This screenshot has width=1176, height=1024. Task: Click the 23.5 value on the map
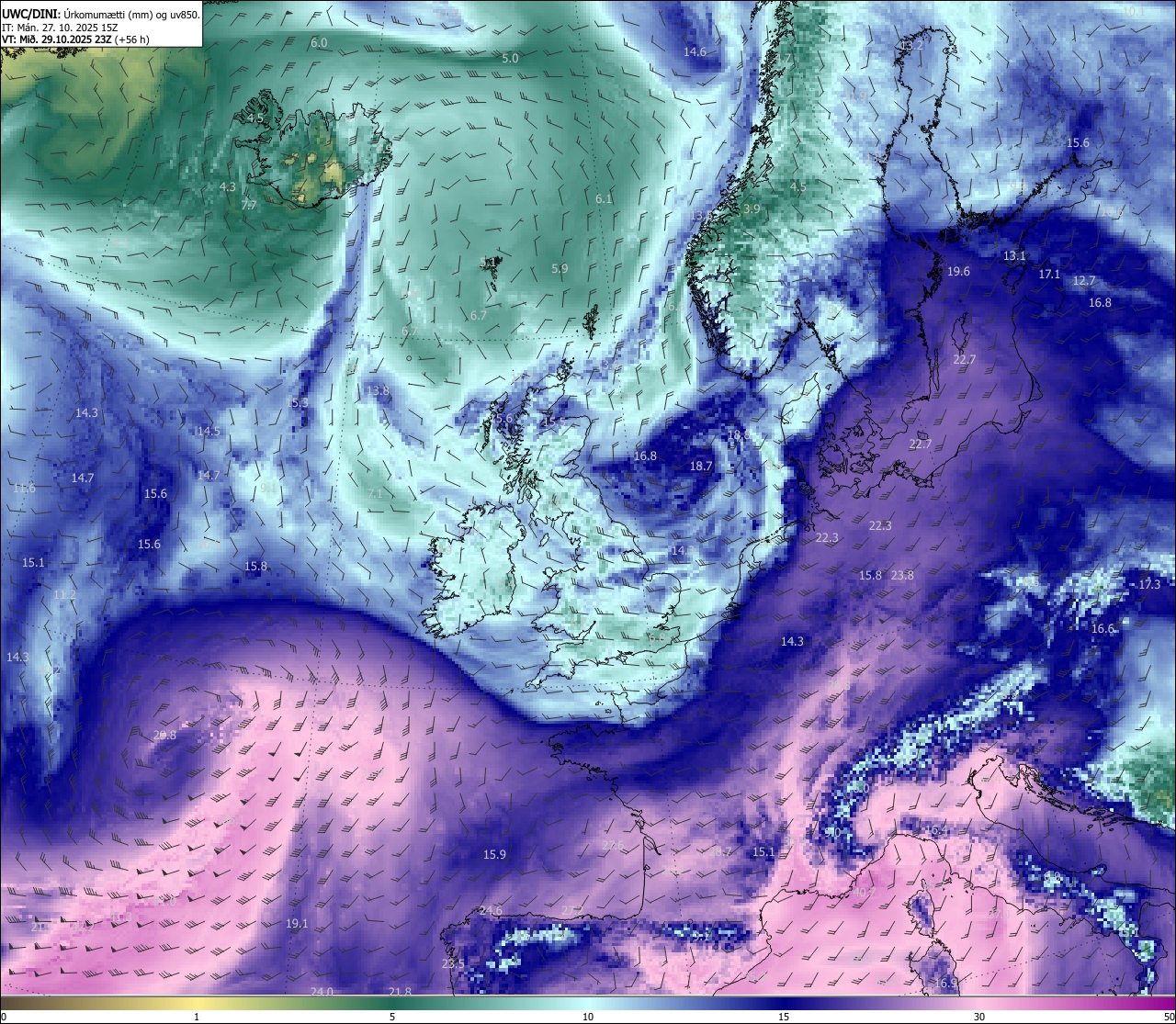(x=453, y=963)
